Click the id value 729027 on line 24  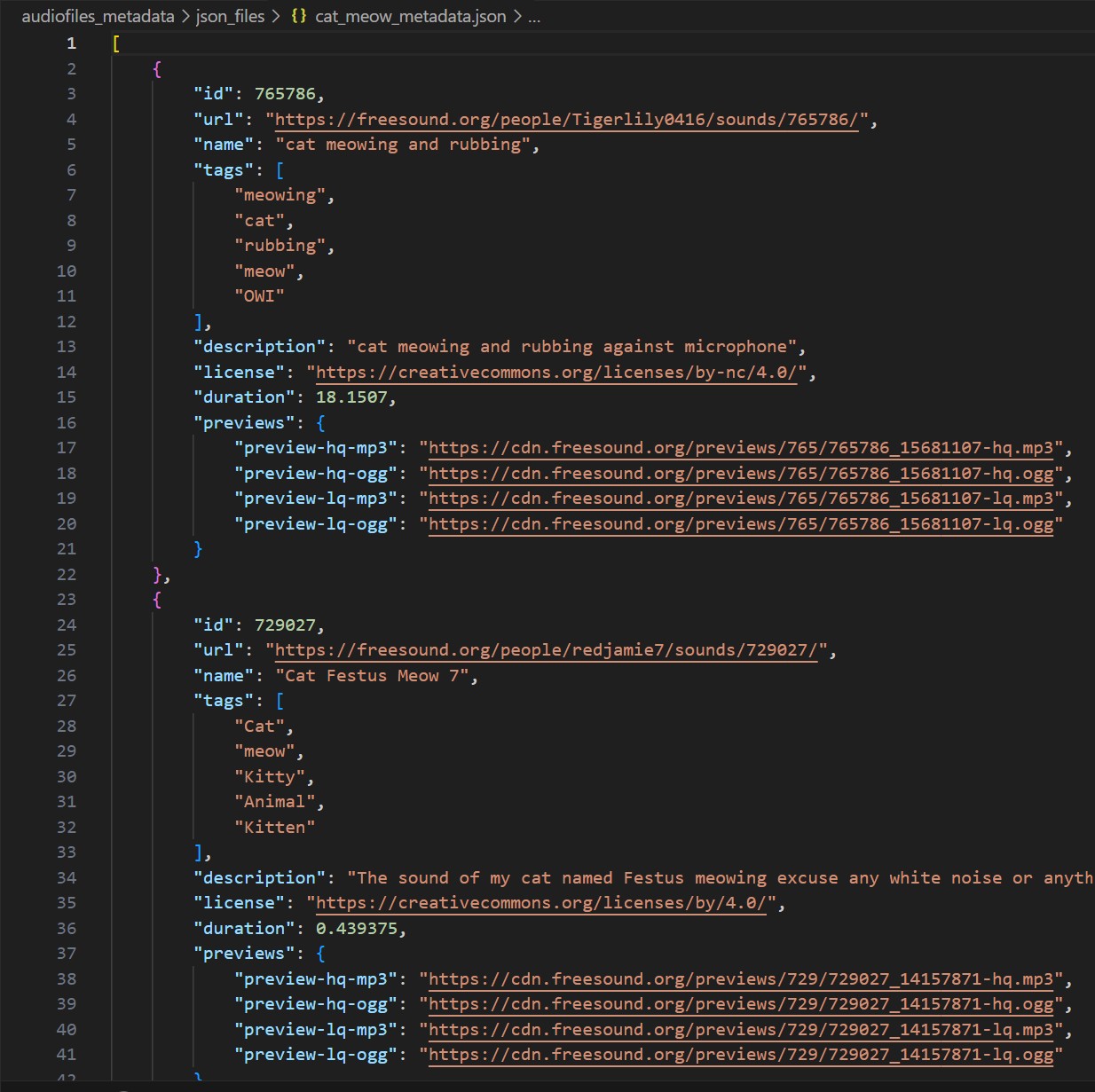(x=285, y=625)
